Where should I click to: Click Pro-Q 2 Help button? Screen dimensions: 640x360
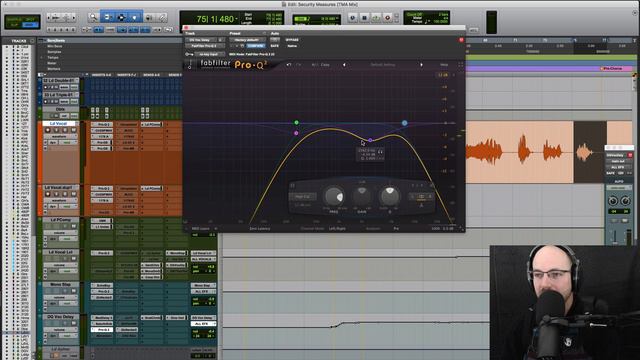tap(444, 64)
